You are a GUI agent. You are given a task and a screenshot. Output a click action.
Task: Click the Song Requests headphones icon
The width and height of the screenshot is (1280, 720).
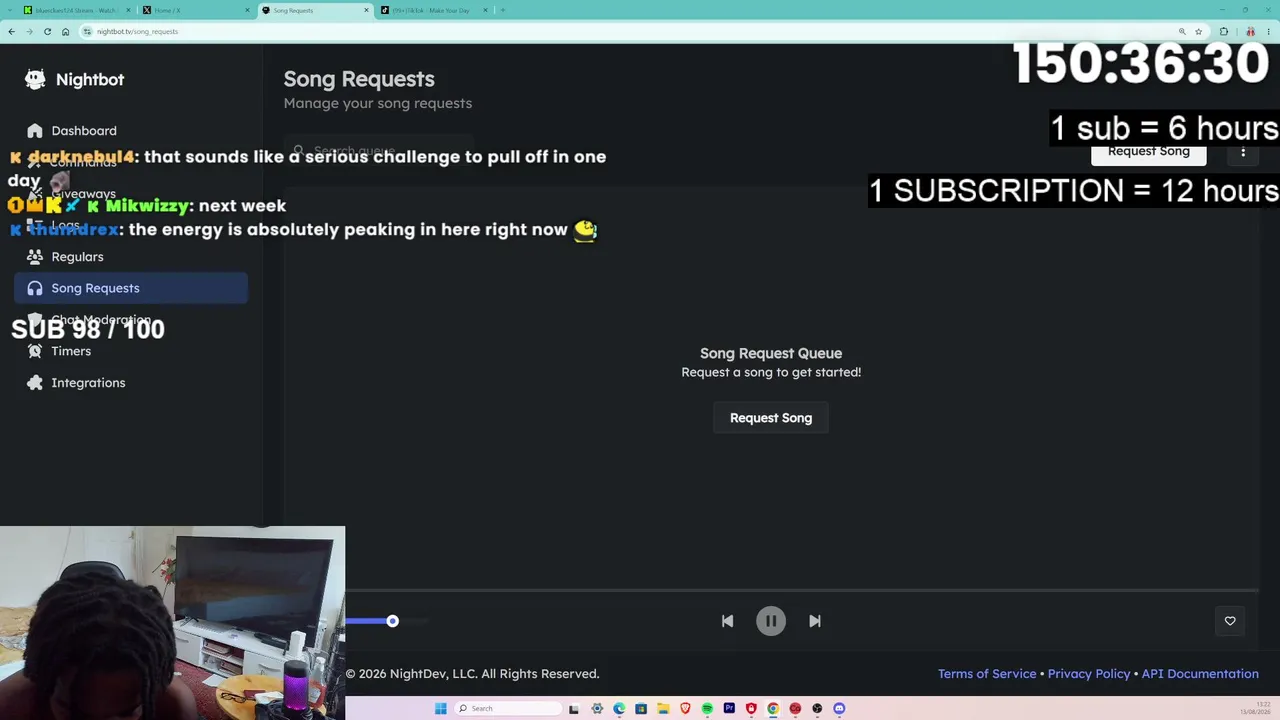tap(35, 288)
